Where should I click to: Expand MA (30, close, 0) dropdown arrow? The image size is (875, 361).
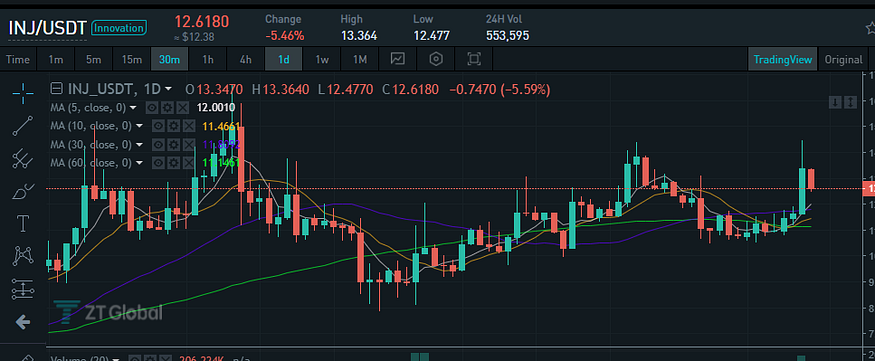139,145
